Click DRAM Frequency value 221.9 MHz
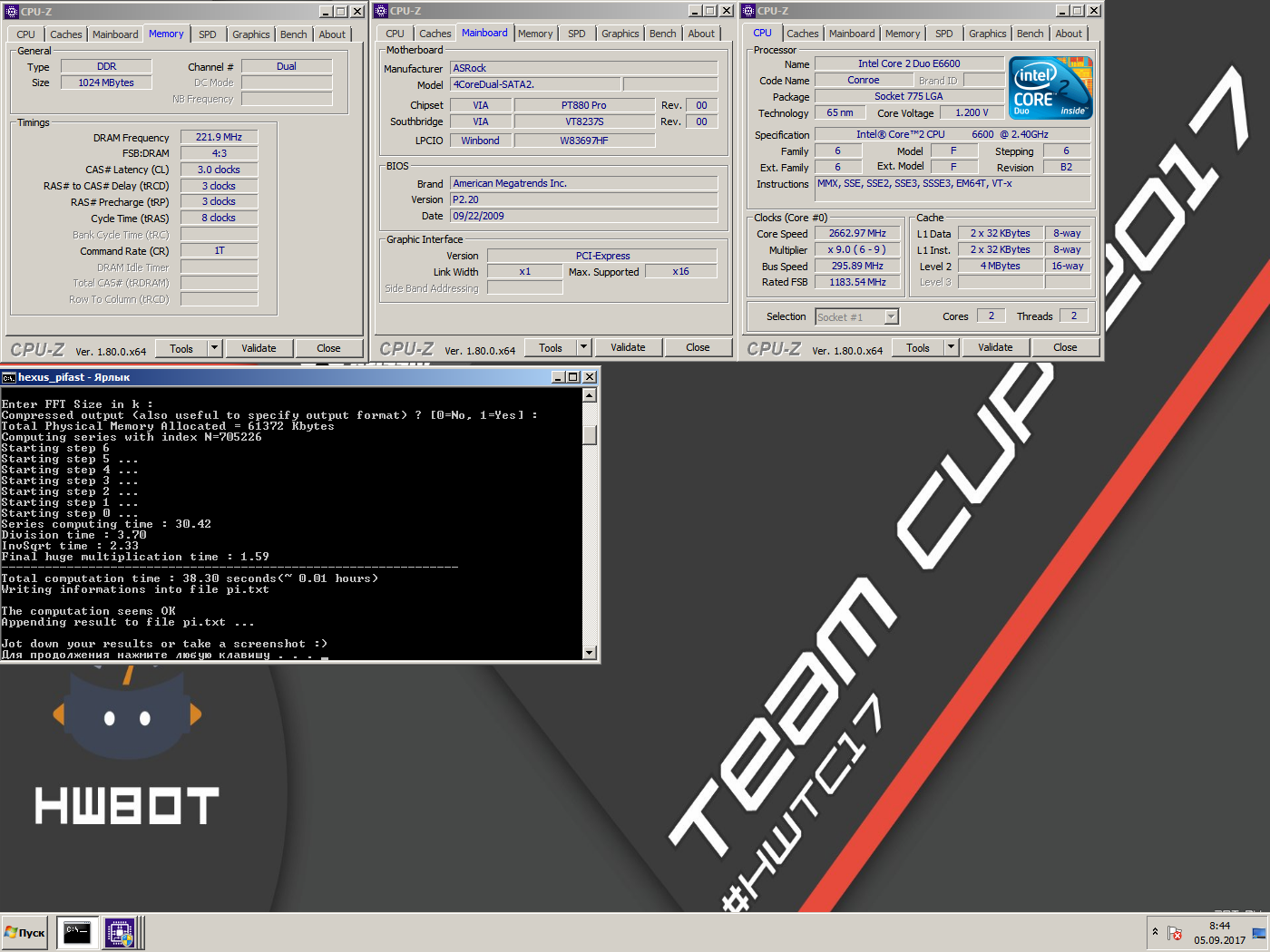 pyautogui.click(x=219, y=137)
